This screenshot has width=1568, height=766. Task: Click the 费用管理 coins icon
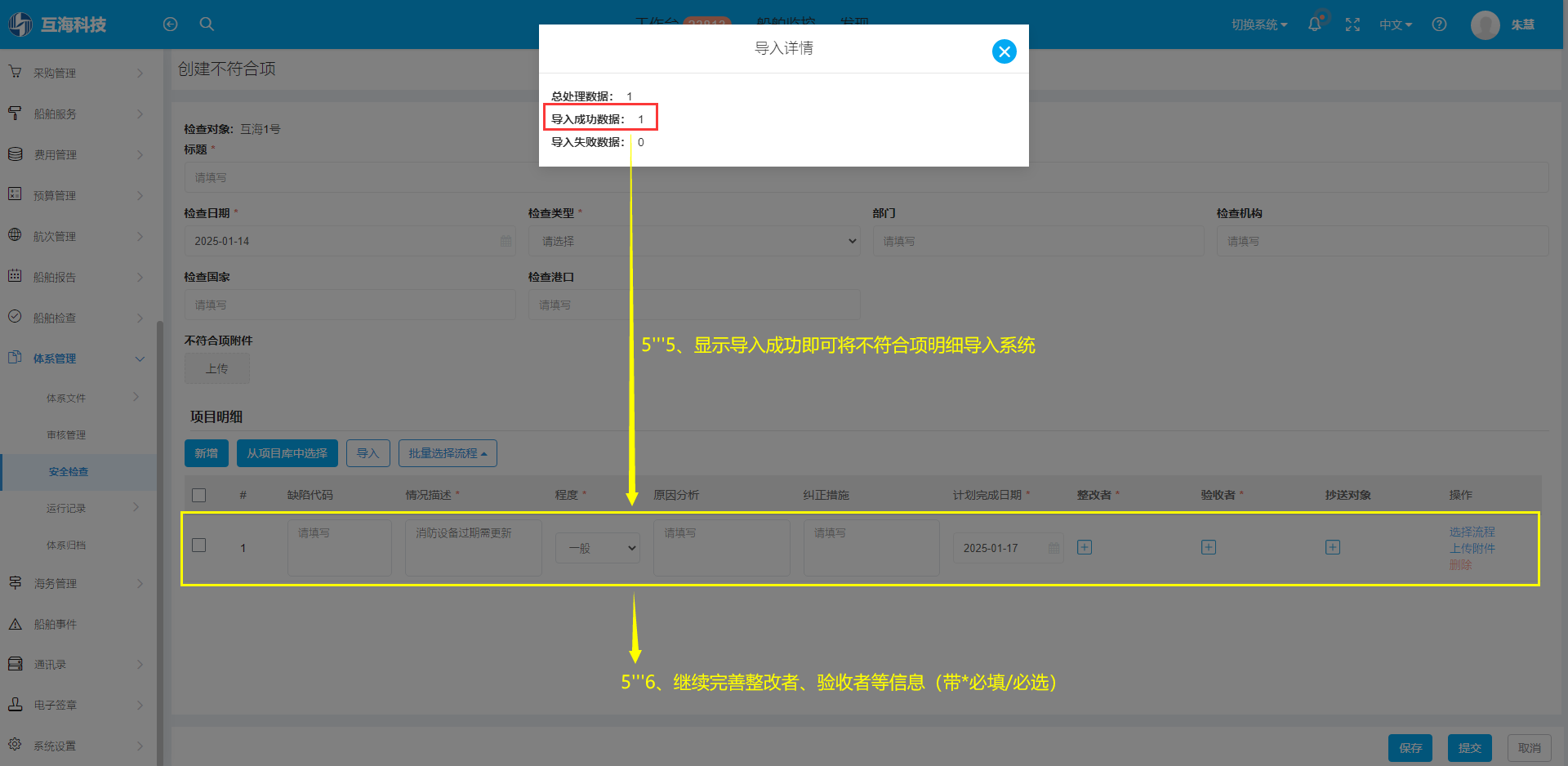(x=15, y=154)
